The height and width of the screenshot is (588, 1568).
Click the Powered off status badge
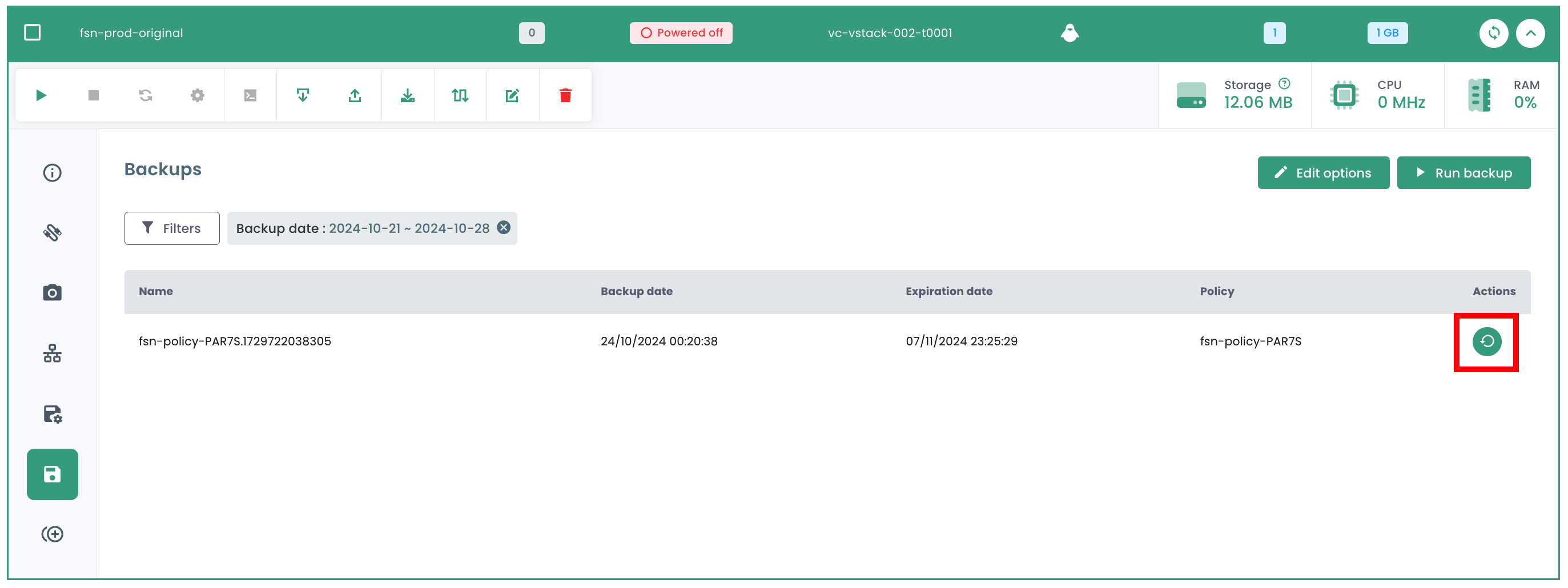681,33
